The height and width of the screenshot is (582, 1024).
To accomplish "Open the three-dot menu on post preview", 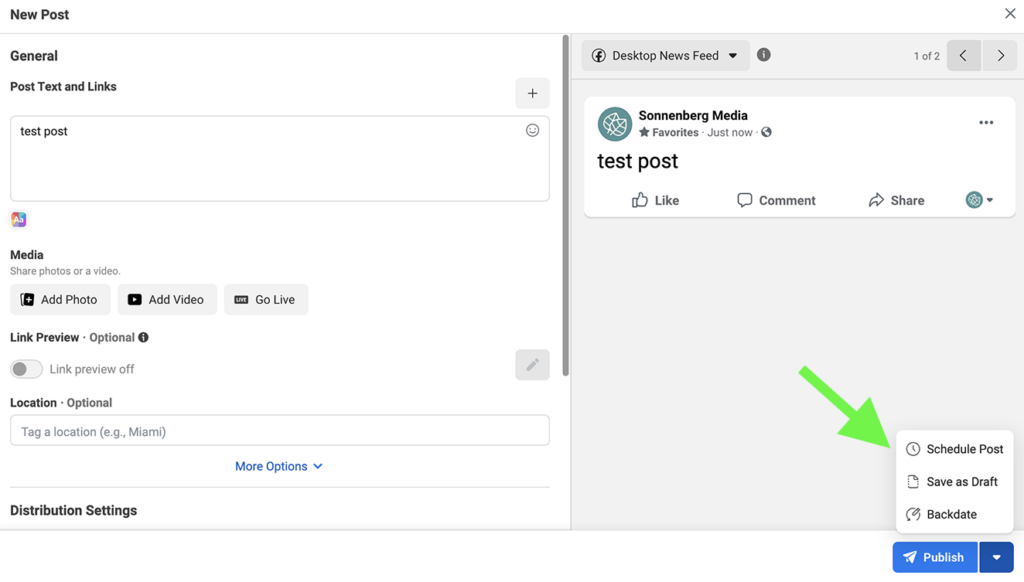I will [x=986, y=123].
